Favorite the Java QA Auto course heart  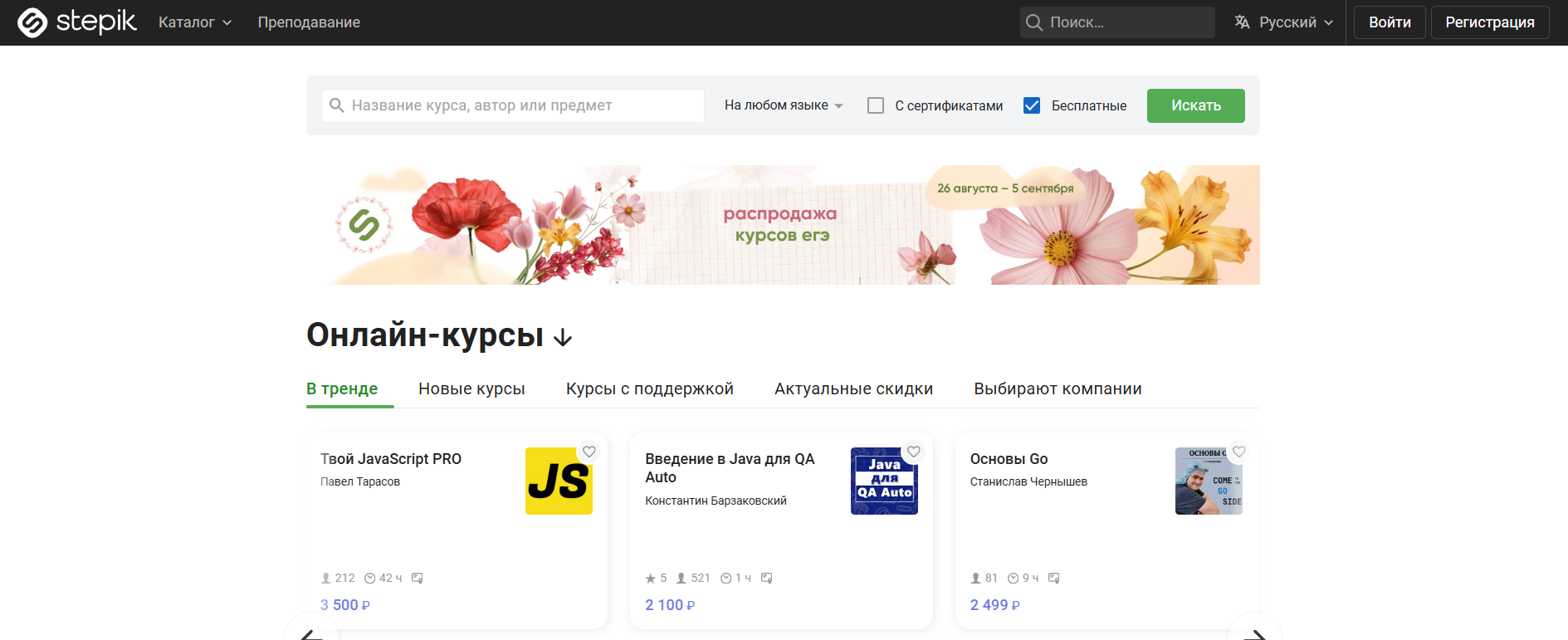click(914, 452)
